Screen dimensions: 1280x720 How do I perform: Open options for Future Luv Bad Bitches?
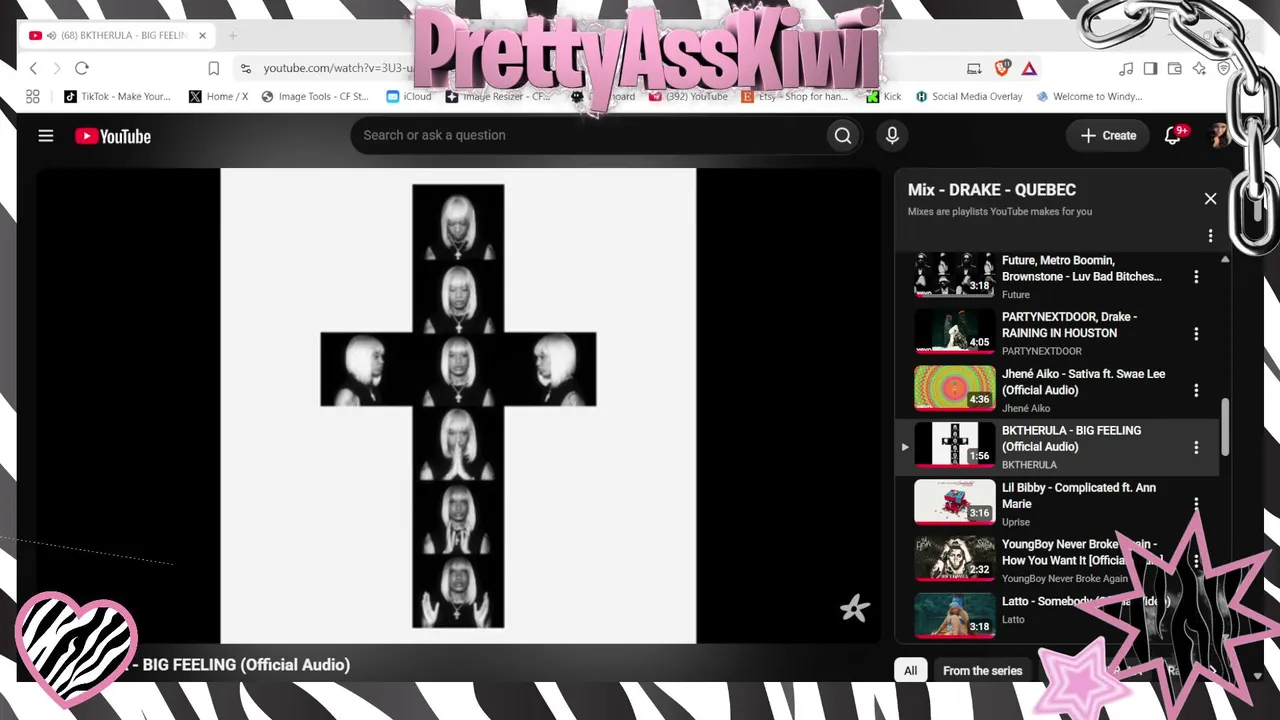[x=1196, y=277]
